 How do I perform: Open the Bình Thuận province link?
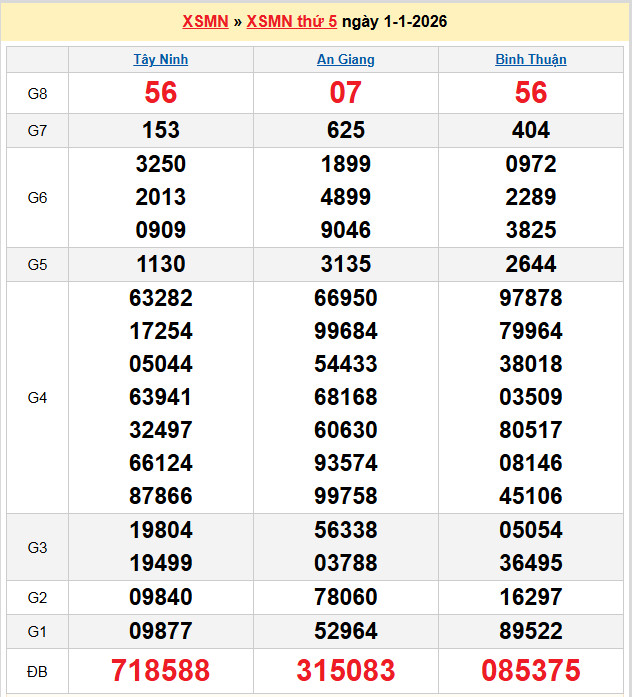[531, 60]
